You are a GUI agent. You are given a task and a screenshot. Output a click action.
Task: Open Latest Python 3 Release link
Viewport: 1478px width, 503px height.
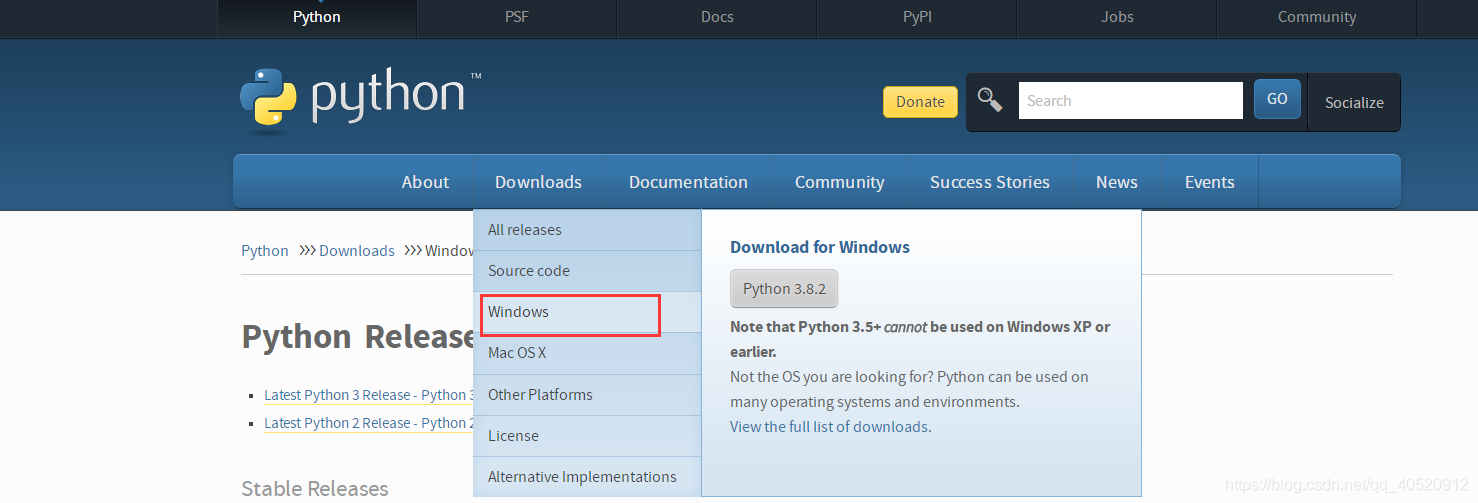[x=368, y=395]
